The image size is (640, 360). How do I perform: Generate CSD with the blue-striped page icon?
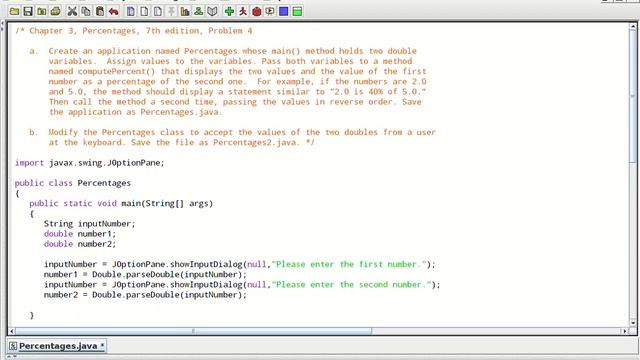[x=131, y=11]
